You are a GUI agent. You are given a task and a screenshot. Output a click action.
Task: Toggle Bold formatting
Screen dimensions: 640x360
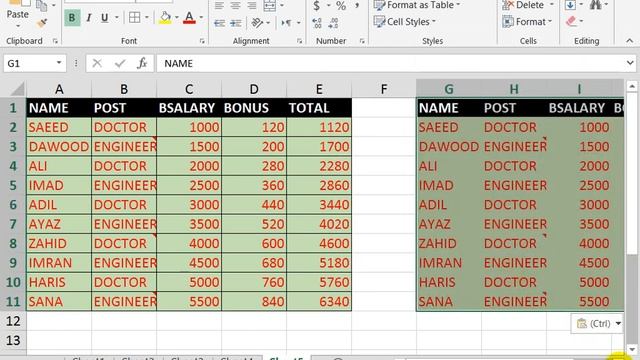coord(72,18)
